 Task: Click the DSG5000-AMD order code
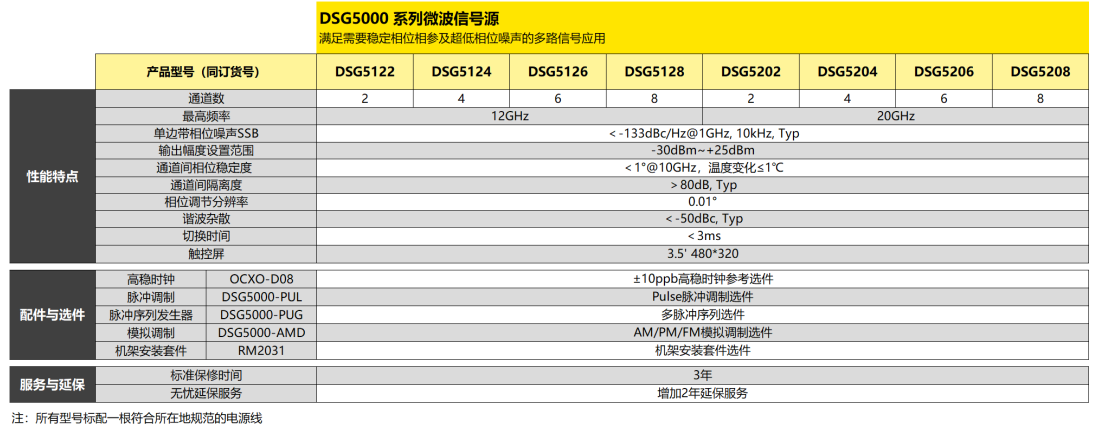261,332
